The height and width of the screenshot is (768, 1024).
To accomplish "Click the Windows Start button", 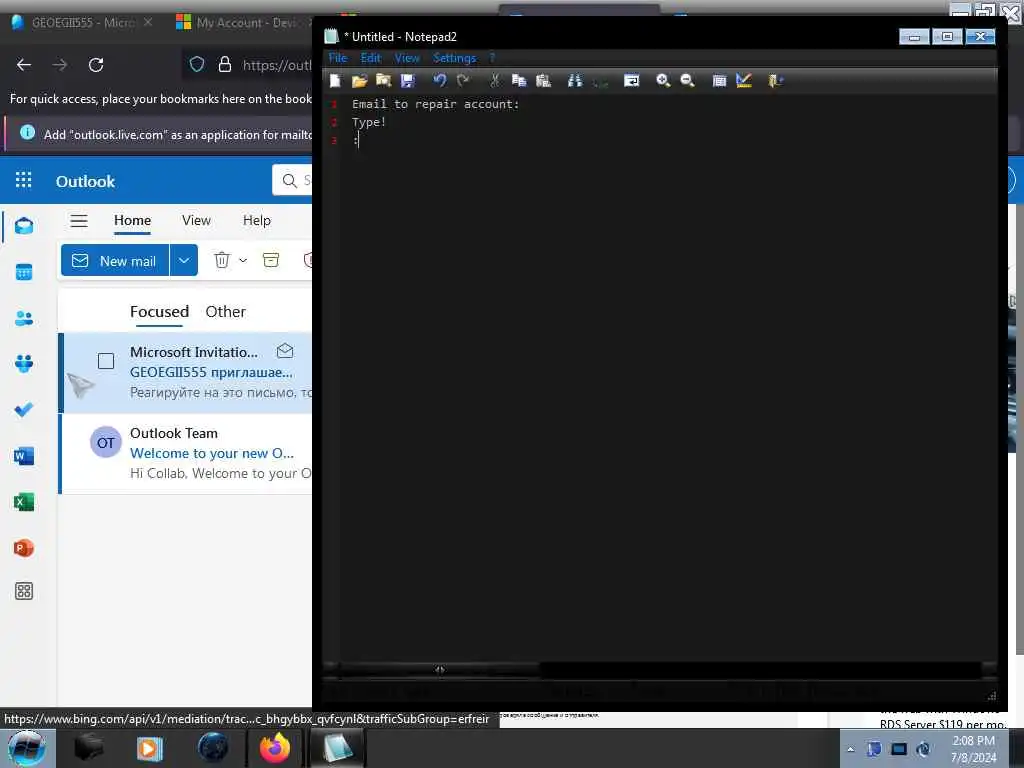I will pos(26,748).
